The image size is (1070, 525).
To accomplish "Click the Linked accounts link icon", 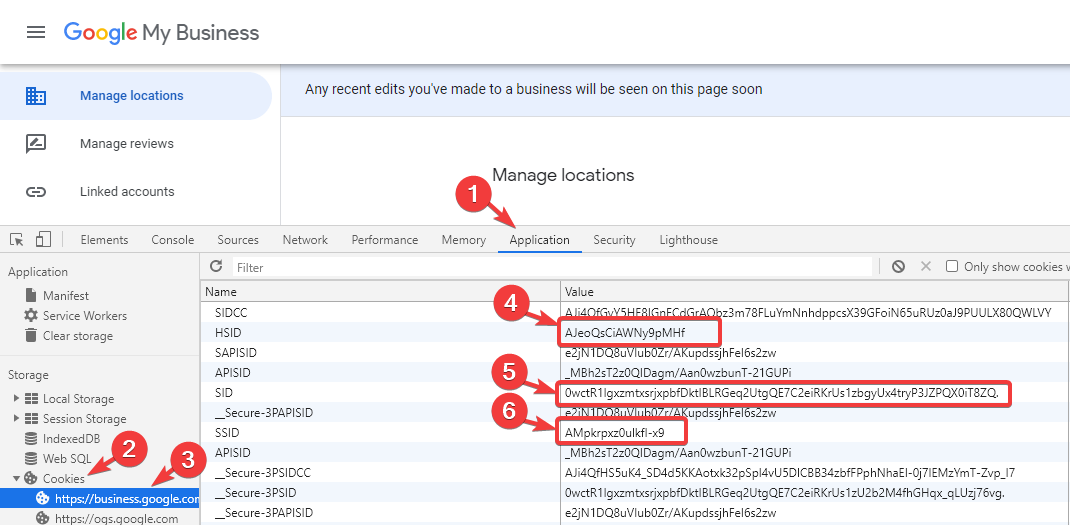I will 35,192.
